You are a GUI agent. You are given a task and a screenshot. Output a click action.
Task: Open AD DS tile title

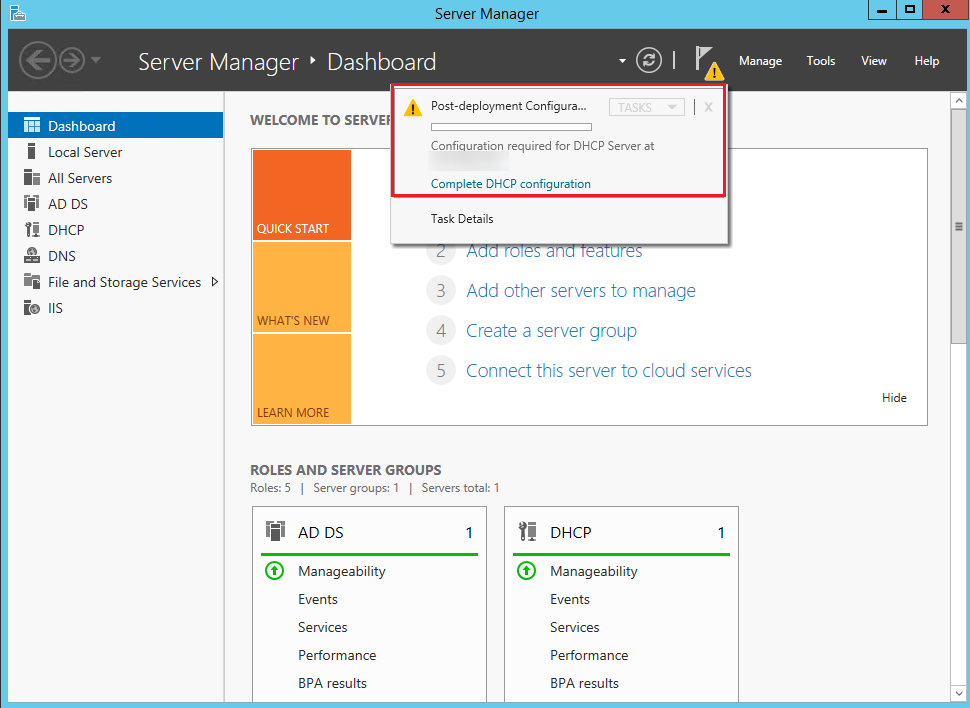320,533
